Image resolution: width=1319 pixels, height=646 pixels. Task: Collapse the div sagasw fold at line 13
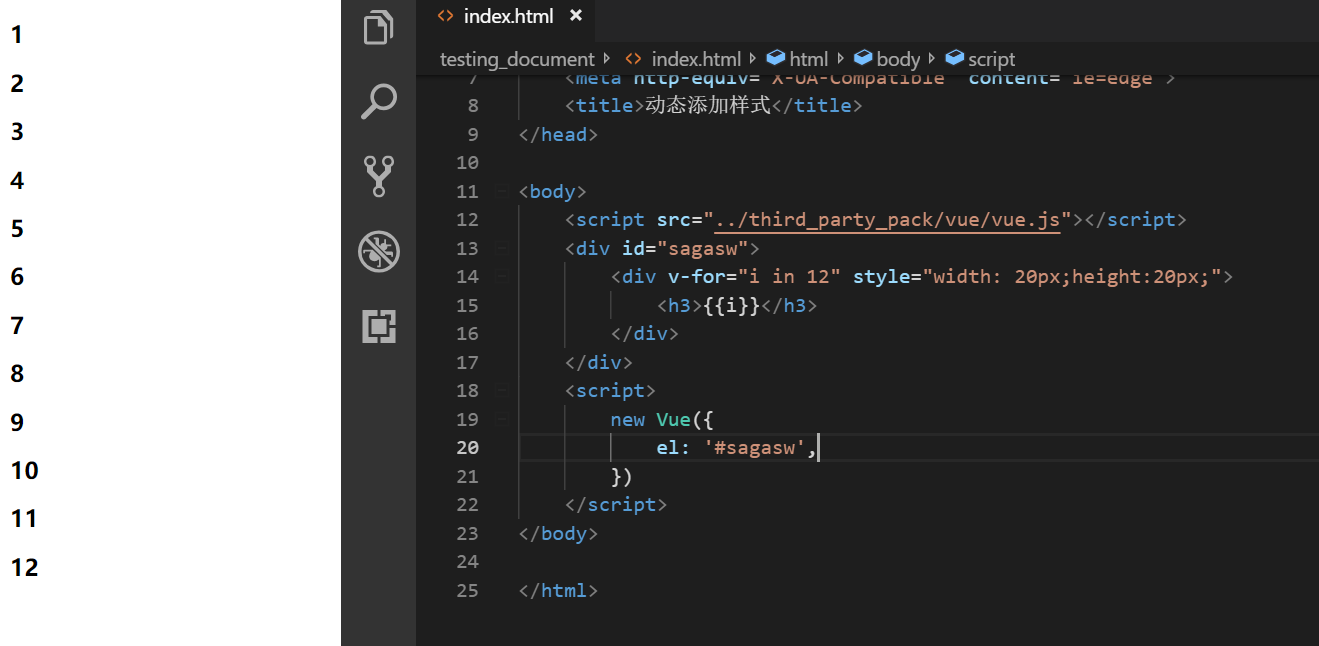pos(500,248)
